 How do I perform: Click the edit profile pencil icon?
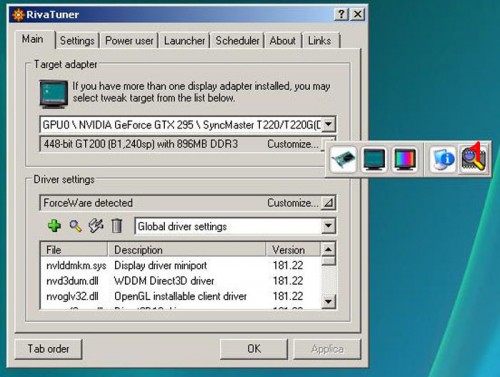pos(96,226)
